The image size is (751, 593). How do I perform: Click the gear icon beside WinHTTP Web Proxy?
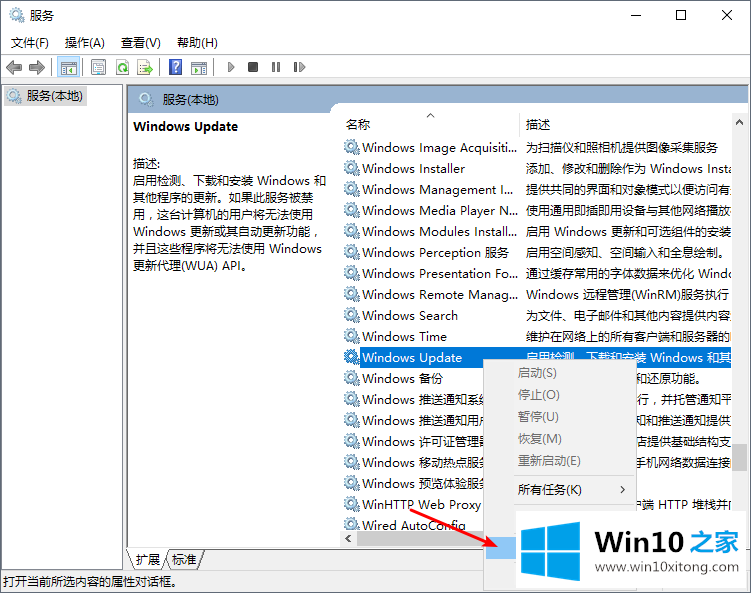pos(352,504)
